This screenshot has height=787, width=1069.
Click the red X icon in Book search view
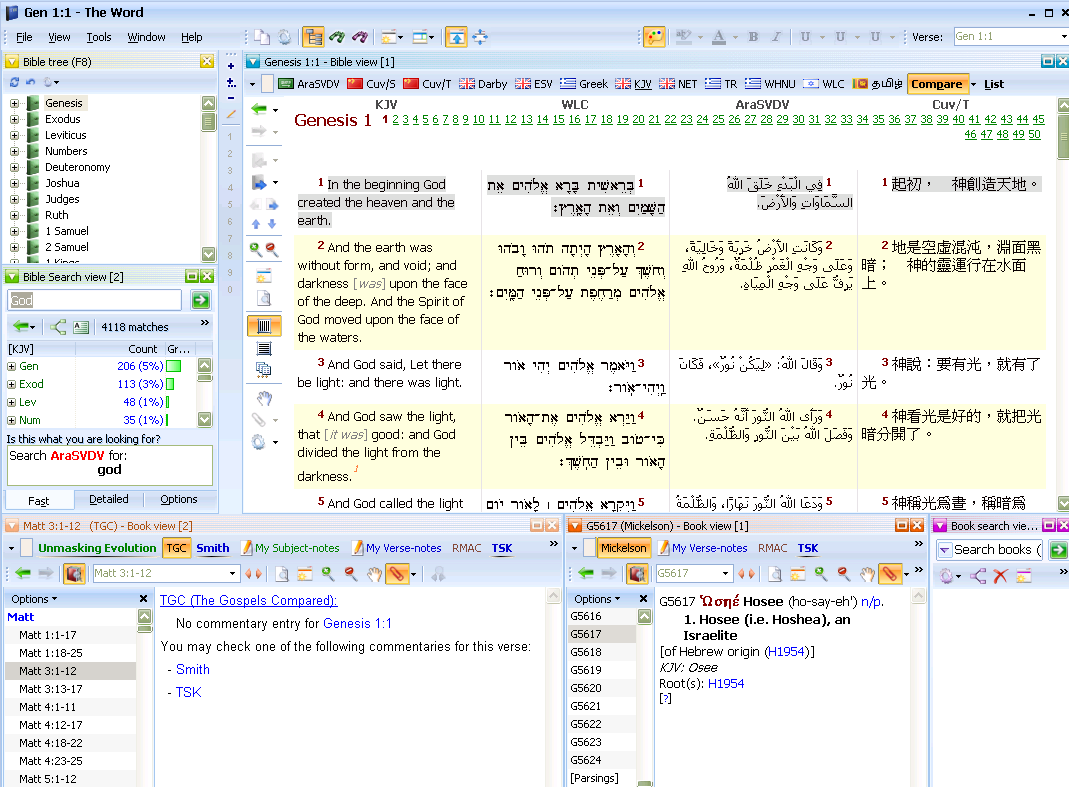(x=1000, y=576)
